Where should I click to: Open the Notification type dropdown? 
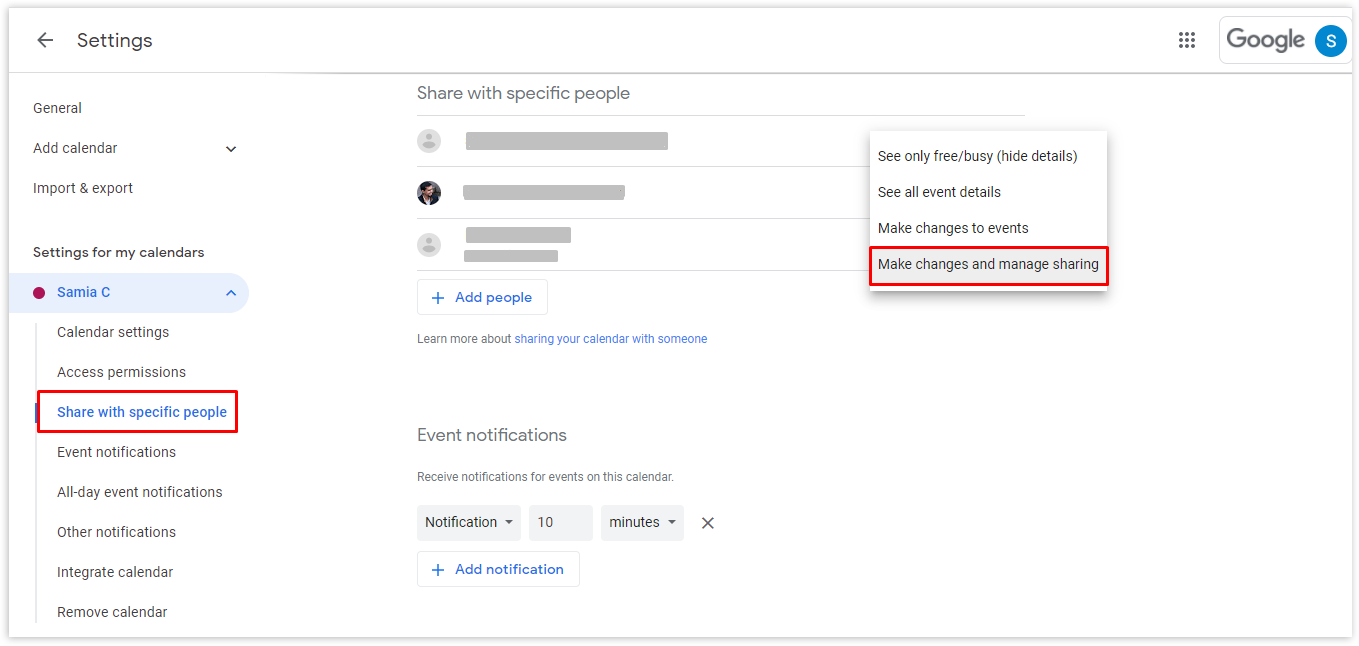click(x=469, y=523)
